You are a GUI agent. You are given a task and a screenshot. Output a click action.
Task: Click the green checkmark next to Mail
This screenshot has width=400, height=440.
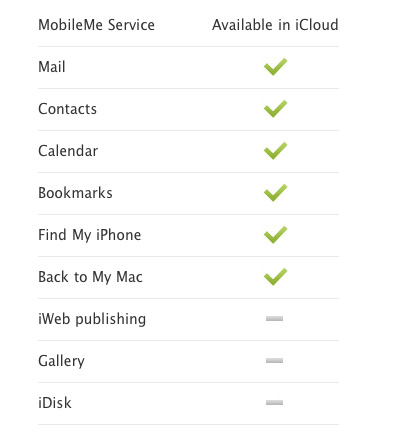pos(275,67)
